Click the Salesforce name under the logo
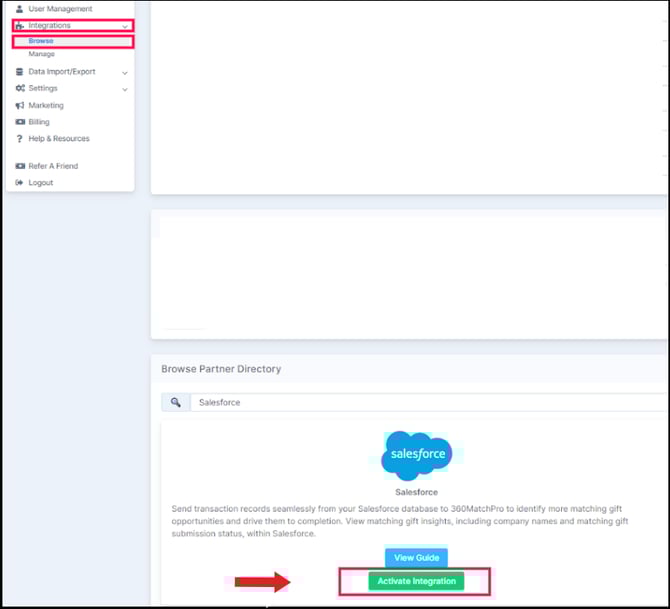 point(416,492)
